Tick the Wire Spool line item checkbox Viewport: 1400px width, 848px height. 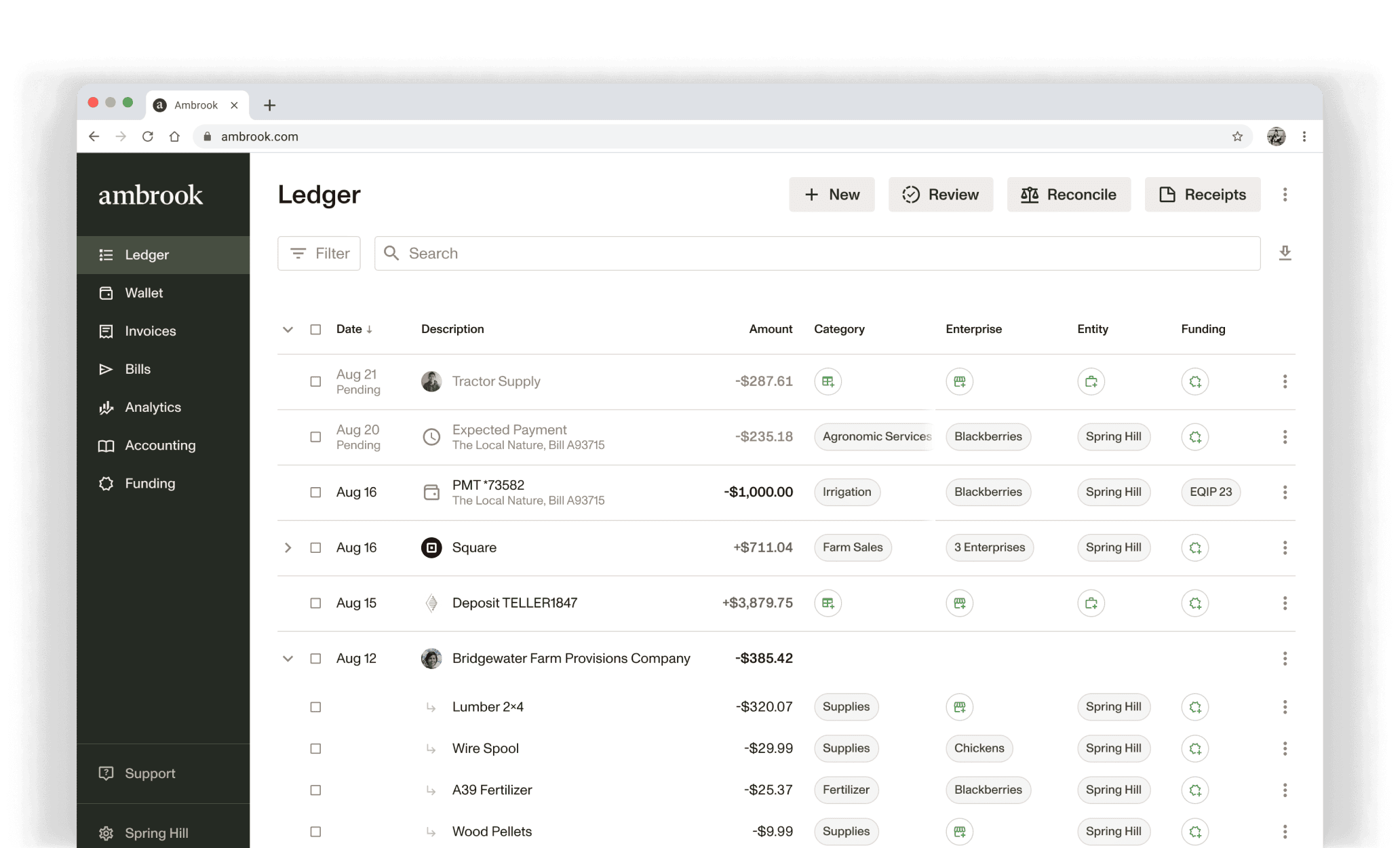point(315,748)
